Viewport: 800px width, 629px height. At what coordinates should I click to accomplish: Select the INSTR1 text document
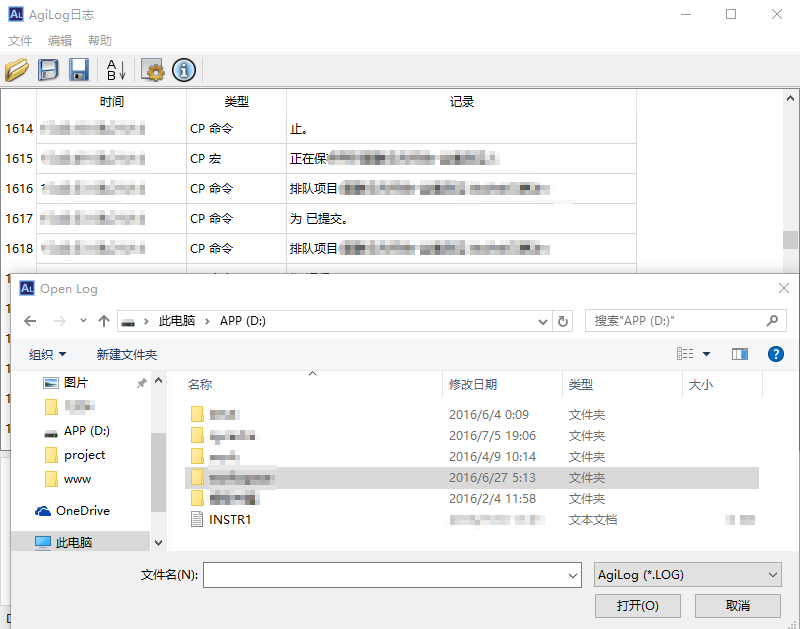pos(230,520)
